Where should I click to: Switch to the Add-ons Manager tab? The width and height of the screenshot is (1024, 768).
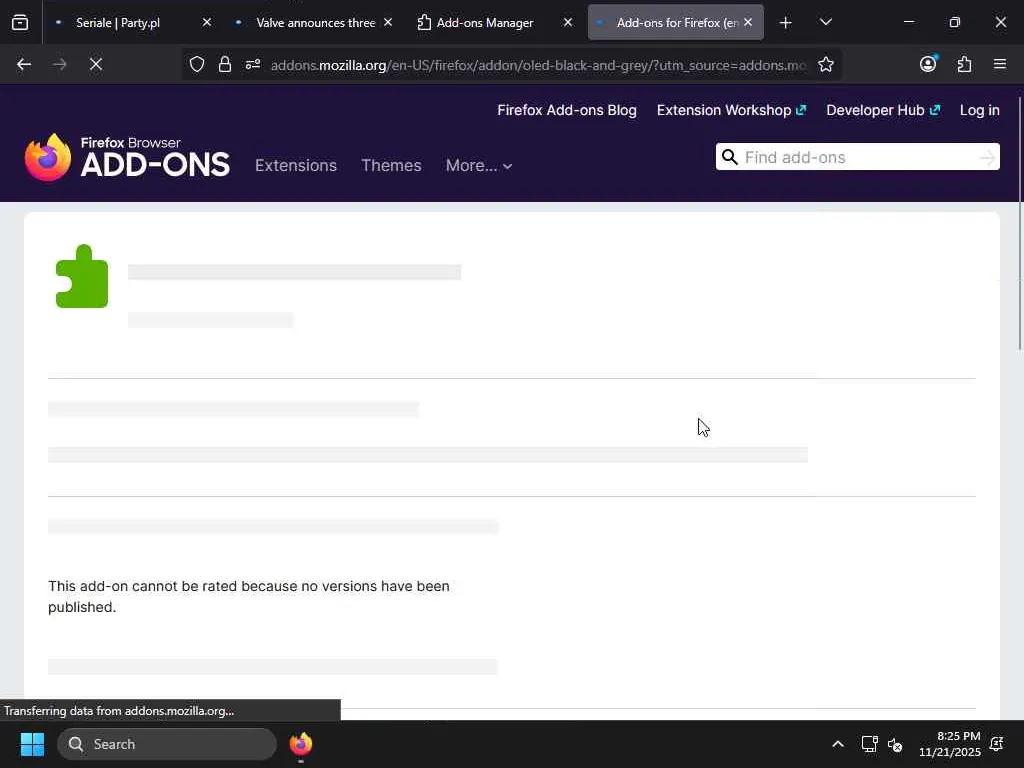click(494, 22)
